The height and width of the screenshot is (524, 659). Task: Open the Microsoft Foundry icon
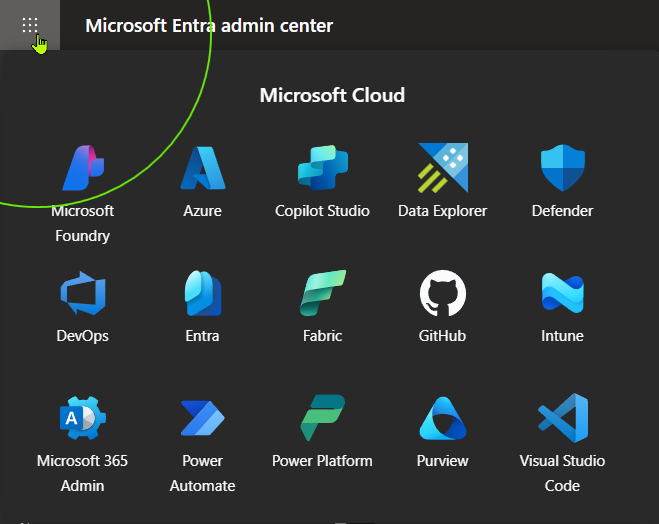tap(83, 168)
